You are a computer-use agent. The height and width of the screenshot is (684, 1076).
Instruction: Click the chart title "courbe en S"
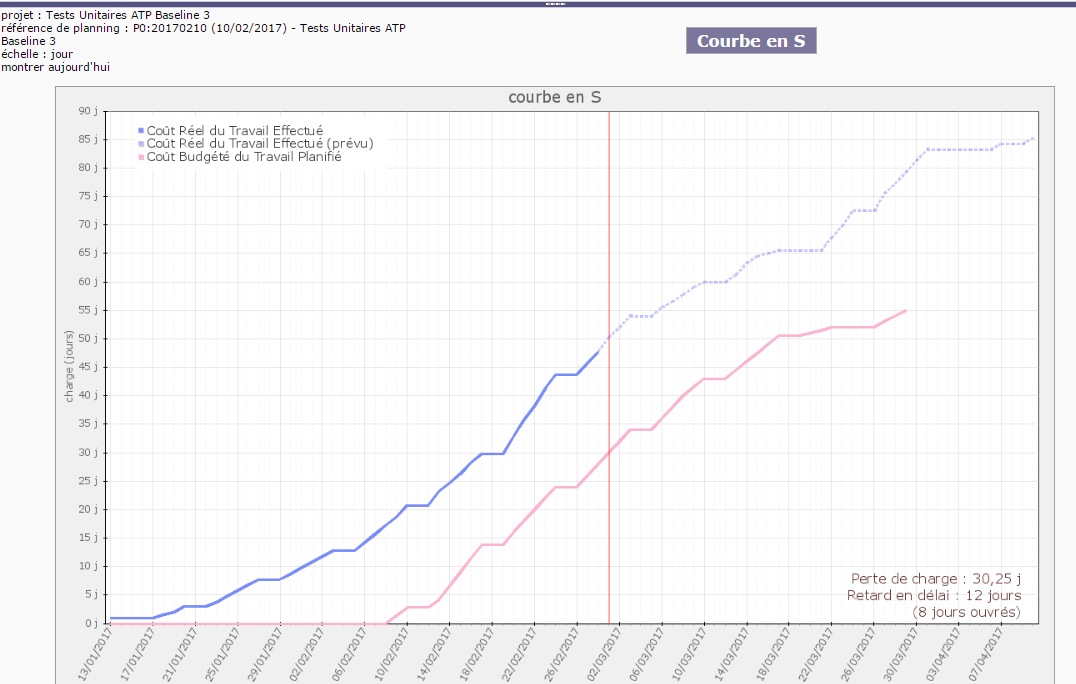tap(555, 97)
